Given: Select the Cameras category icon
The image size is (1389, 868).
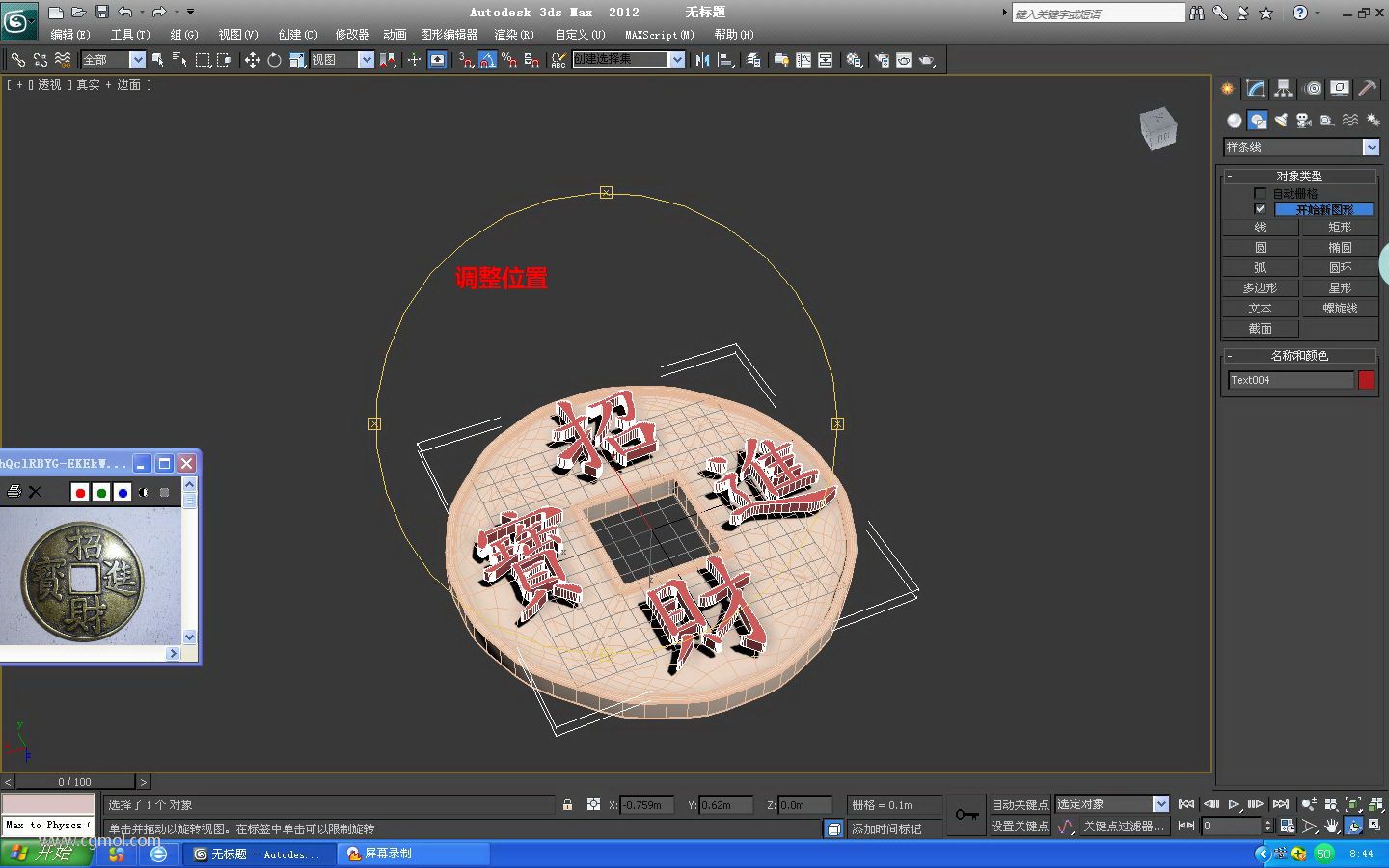Looking at the screenshot, I should [x=1304, y=121].
